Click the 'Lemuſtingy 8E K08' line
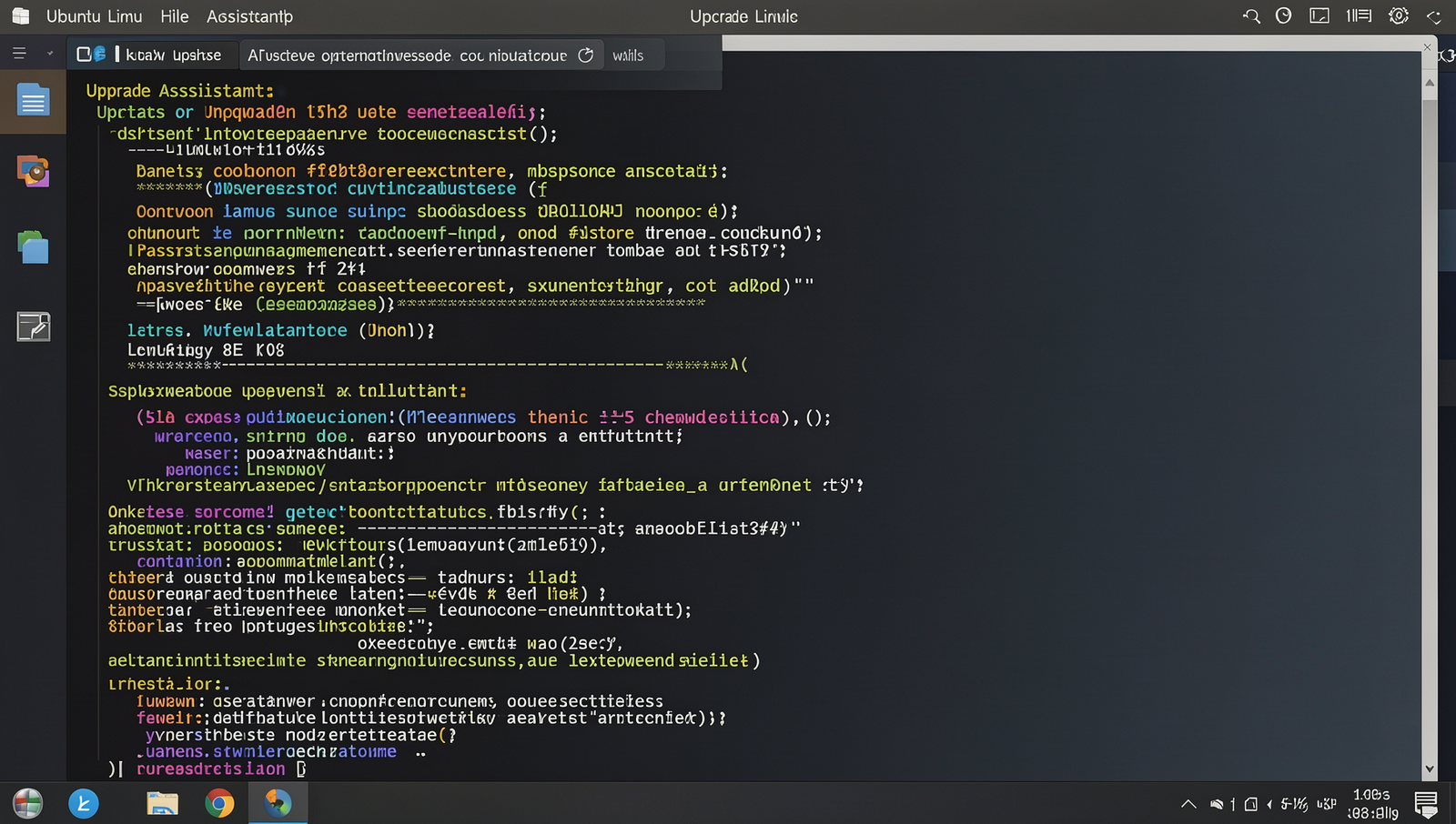Viewport: 1456px width, 824px height. point(206,350)
